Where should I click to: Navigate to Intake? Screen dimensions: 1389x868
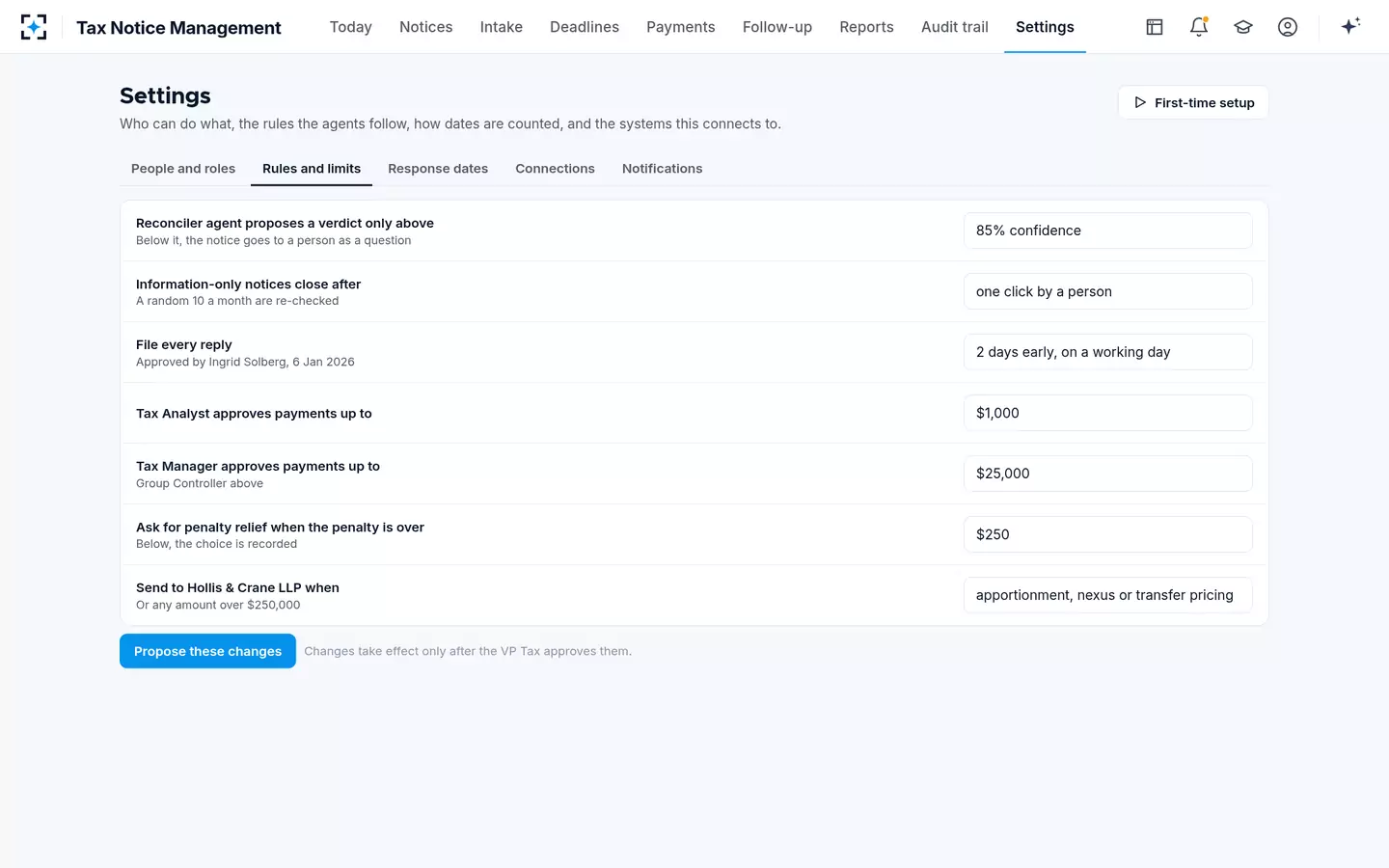click(502, 27)
